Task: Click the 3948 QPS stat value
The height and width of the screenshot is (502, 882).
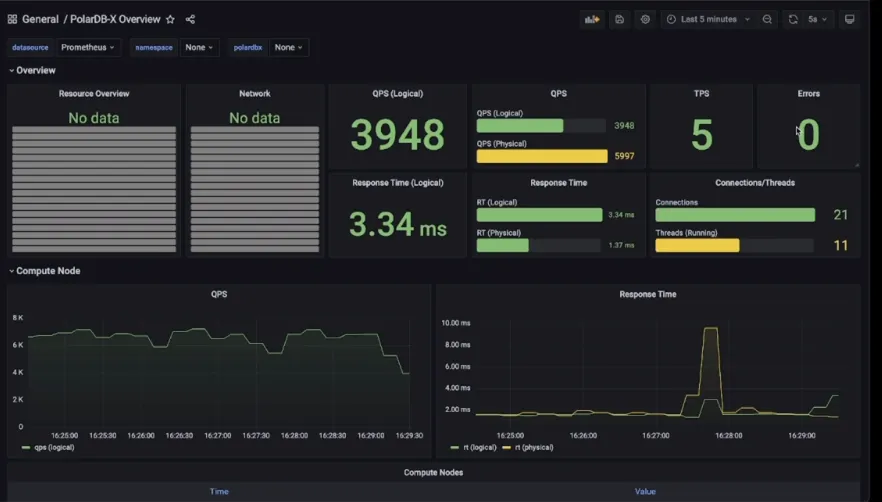Action: pyautogui.click(x=398, y=135)
